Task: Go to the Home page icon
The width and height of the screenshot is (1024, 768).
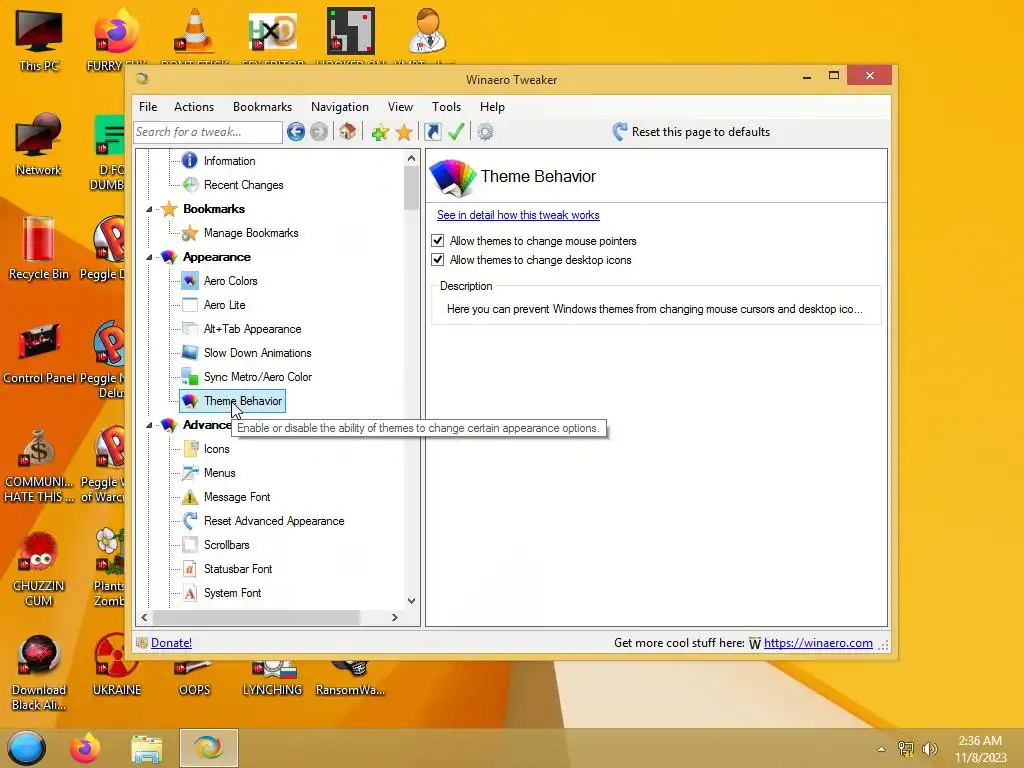Action: point(347,132)
